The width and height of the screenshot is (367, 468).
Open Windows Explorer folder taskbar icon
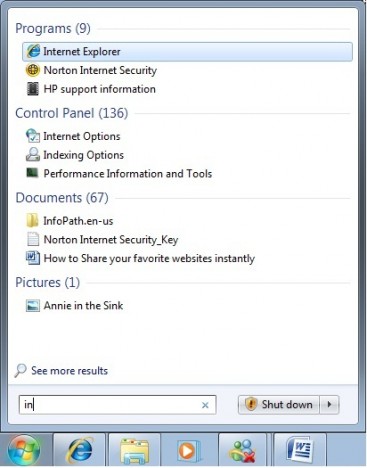(134, 450)
